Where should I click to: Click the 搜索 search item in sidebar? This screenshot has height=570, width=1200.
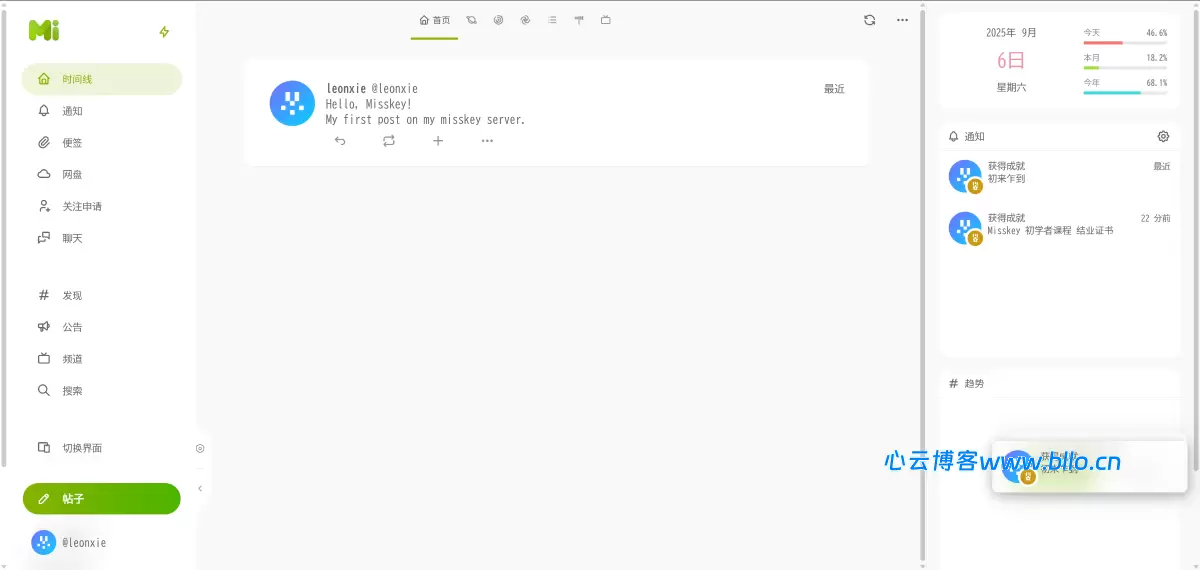coord(72,390)
